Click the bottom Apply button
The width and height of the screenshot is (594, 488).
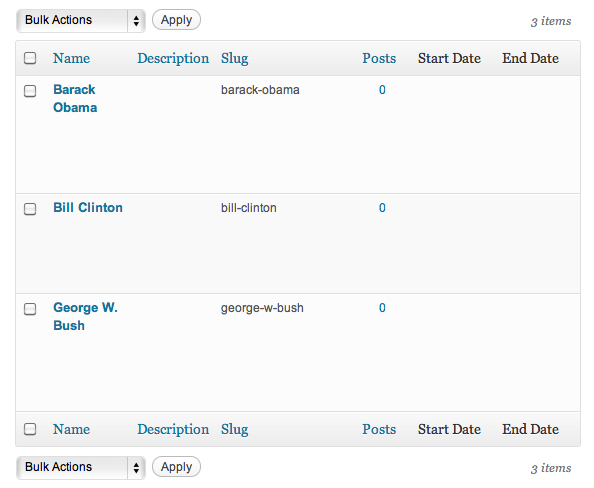(176, 466)
